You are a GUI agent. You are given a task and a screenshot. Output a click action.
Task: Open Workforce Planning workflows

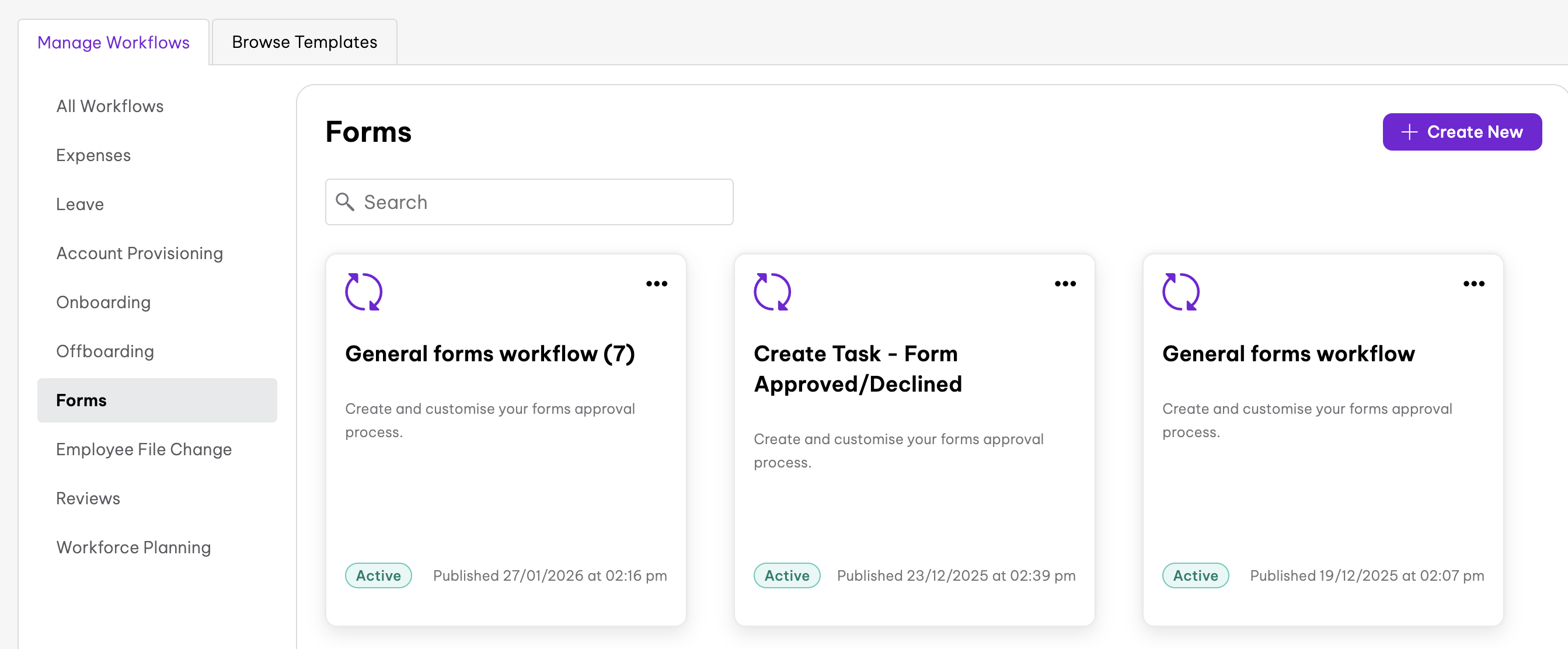pyautogui.click(x=133, y=547)
